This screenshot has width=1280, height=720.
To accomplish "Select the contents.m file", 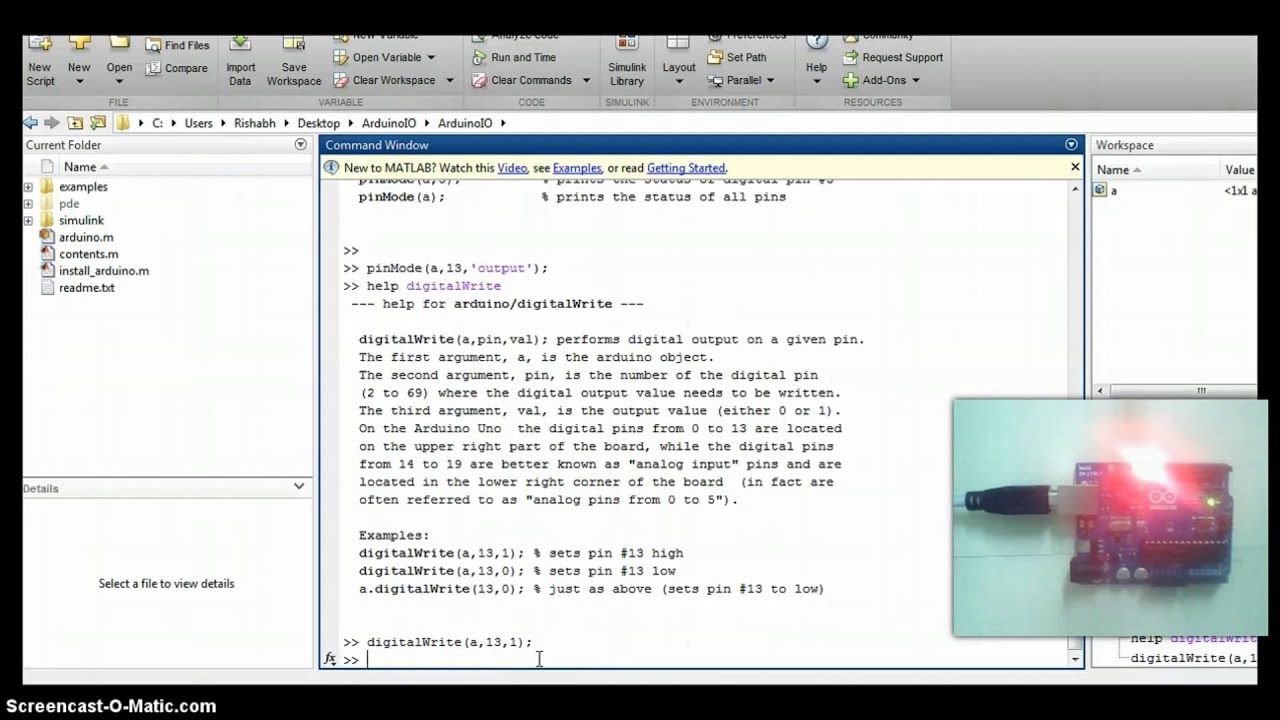I will 88,254.
